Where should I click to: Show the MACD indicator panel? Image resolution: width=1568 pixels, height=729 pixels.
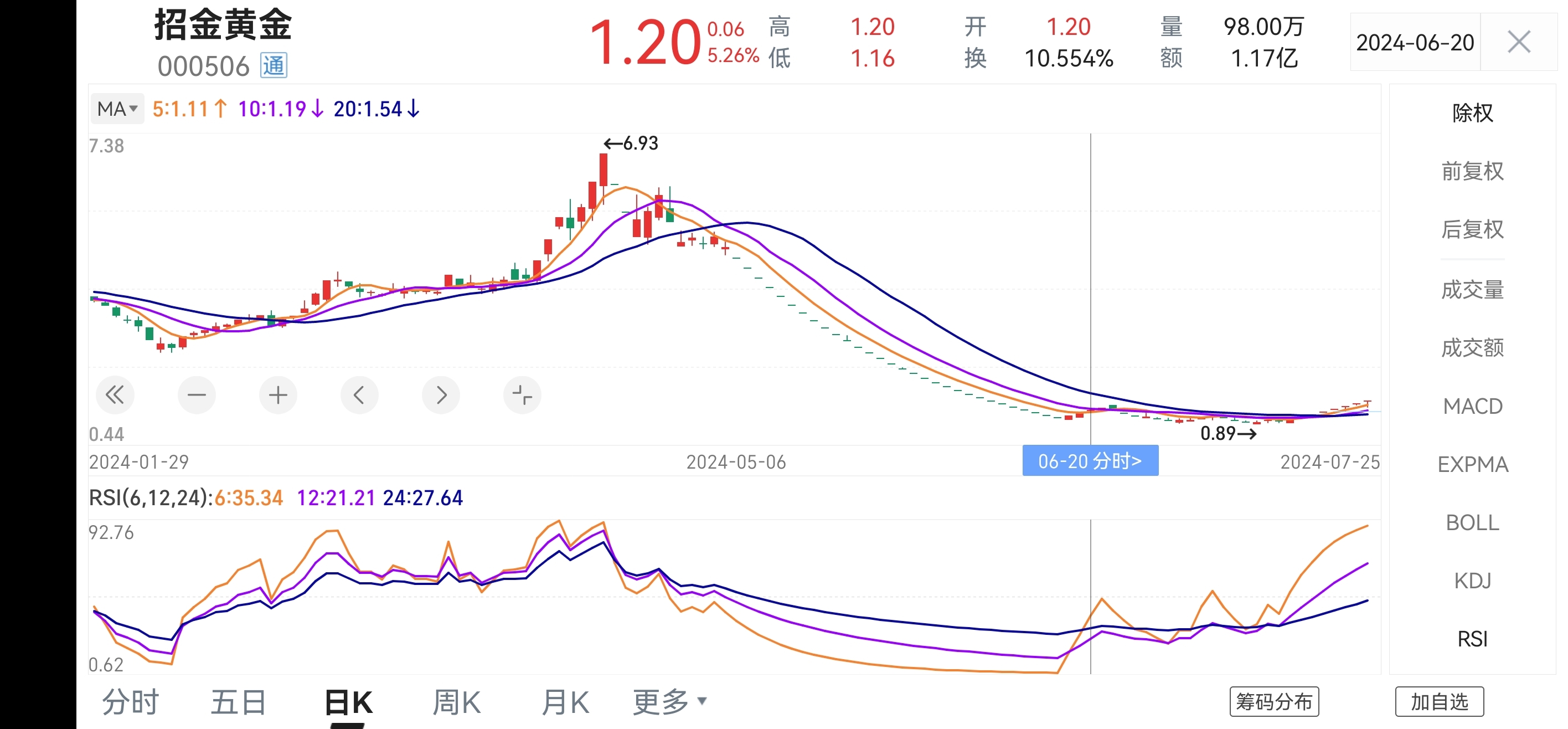(1472, 406)
